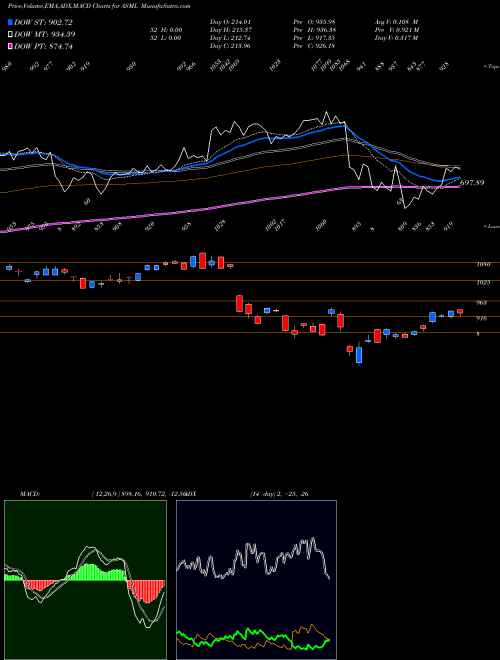The width and height of the screenshot is (500, 660).
Task: Click the 697.89 price label on EMA chart
Action: pos(472,183)
